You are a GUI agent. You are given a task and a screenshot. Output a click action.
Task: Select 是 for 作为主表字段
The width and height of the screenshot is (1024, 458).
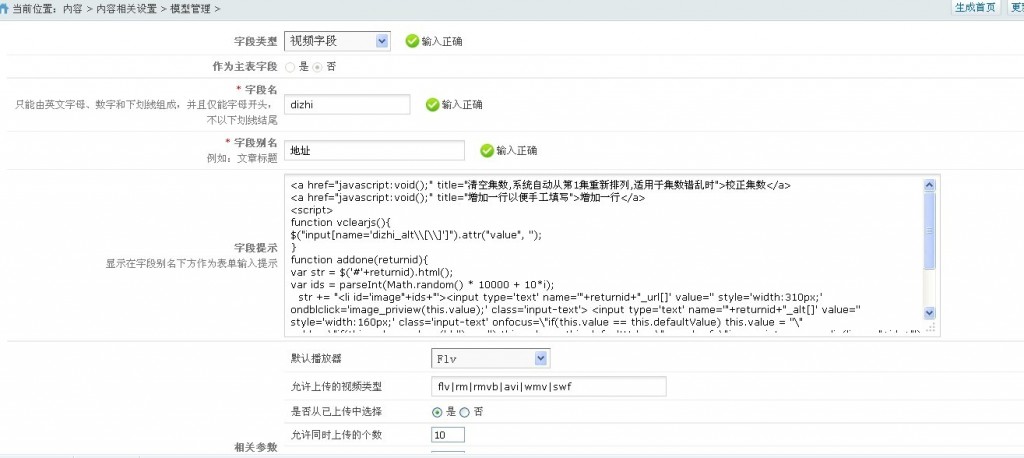(x=290, y=67)
